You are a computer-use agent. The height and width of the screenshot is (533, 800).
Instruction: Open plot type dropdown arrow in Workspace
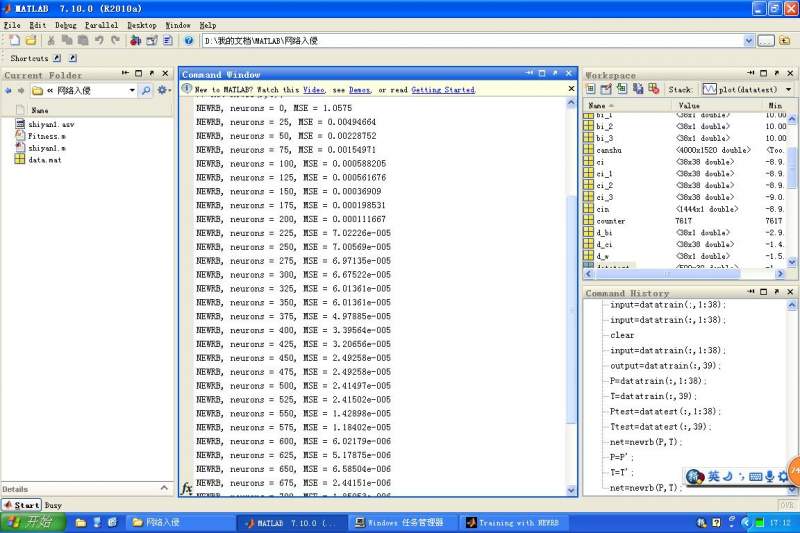click(x=788, y=90)
